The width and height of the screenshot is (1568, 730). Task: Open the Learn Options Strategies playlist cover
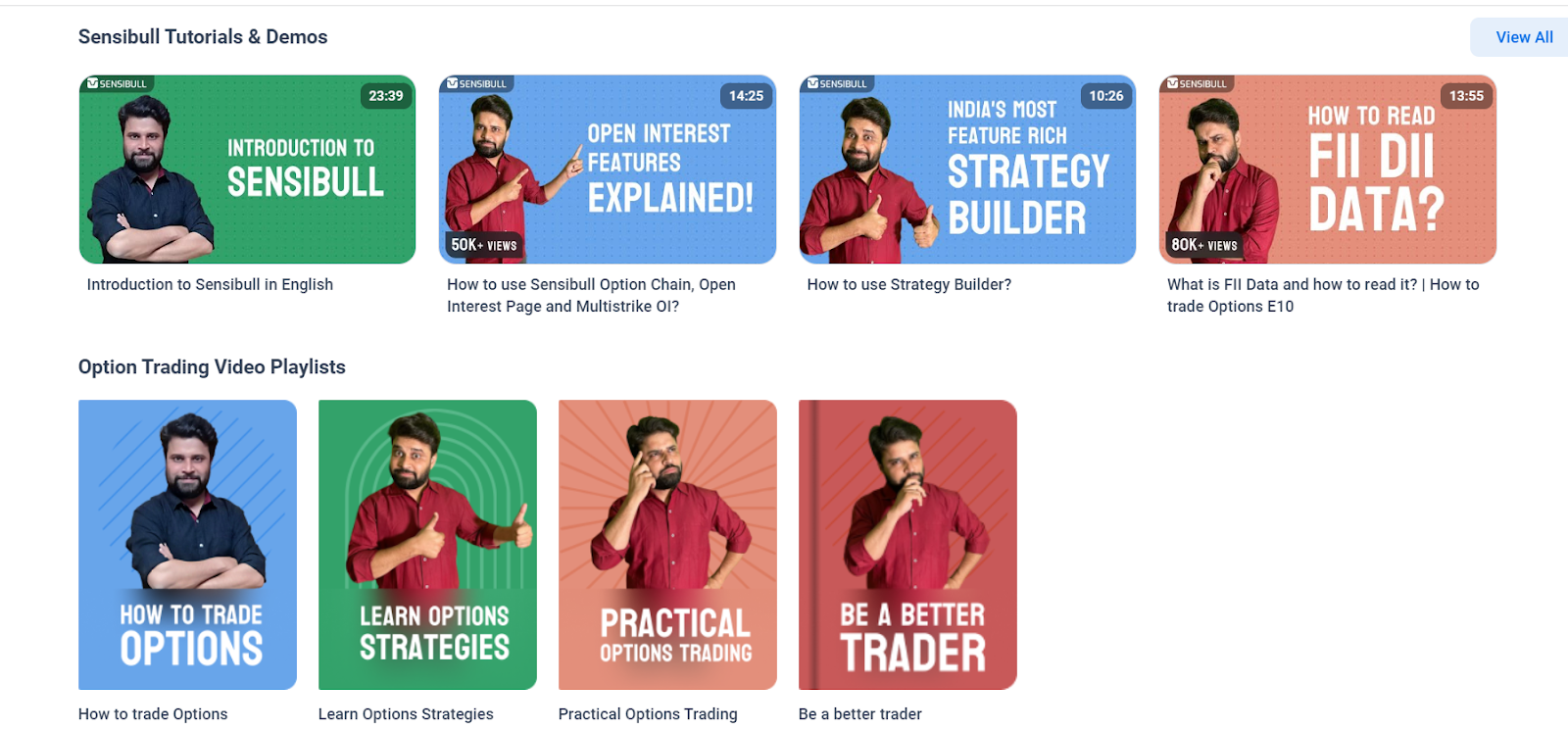click(427, 545)
